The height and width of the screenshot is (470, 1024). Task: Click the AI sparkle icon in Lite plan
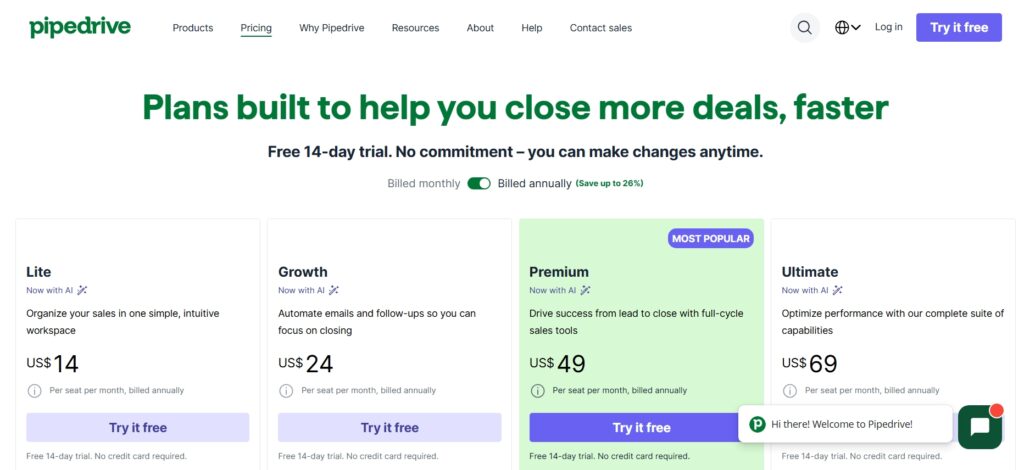click(x=83, y=290)
